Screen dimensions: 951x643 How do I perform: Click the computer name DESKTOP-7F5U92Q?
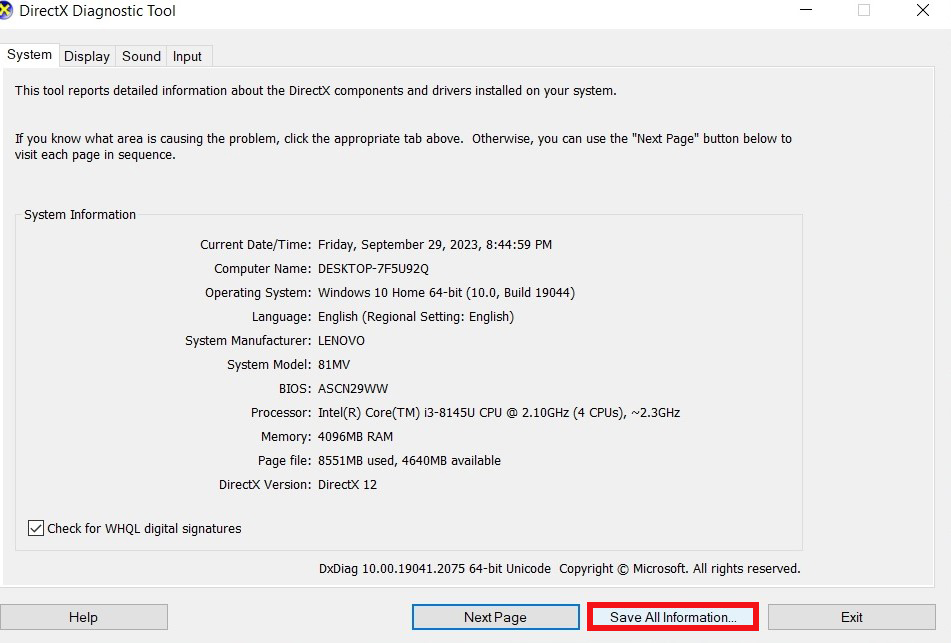click(x=373, y=269)
